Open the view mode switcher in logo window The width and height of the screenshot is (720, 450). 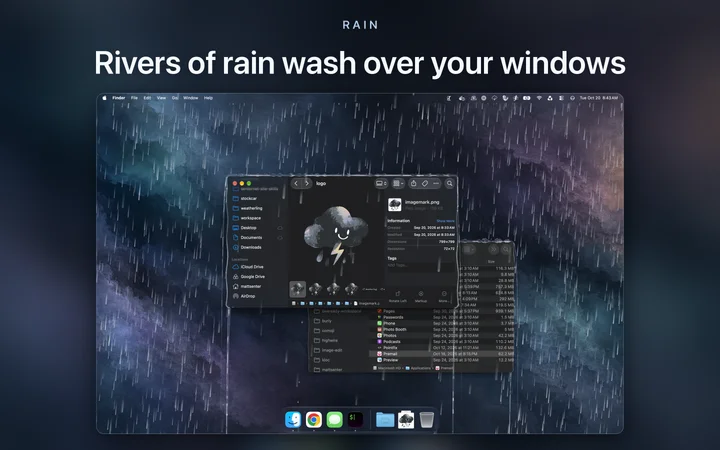pyautogui.click(x=381, y=183)
